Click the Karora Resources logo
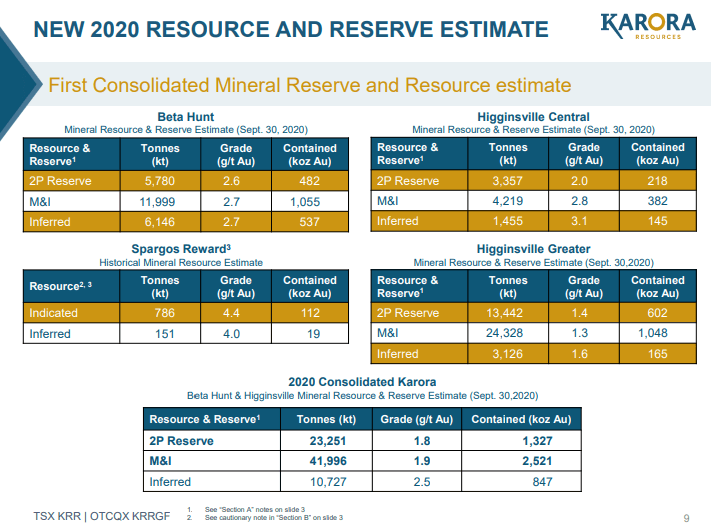This screenshot has width=711, height=523. tap(648, 26)
